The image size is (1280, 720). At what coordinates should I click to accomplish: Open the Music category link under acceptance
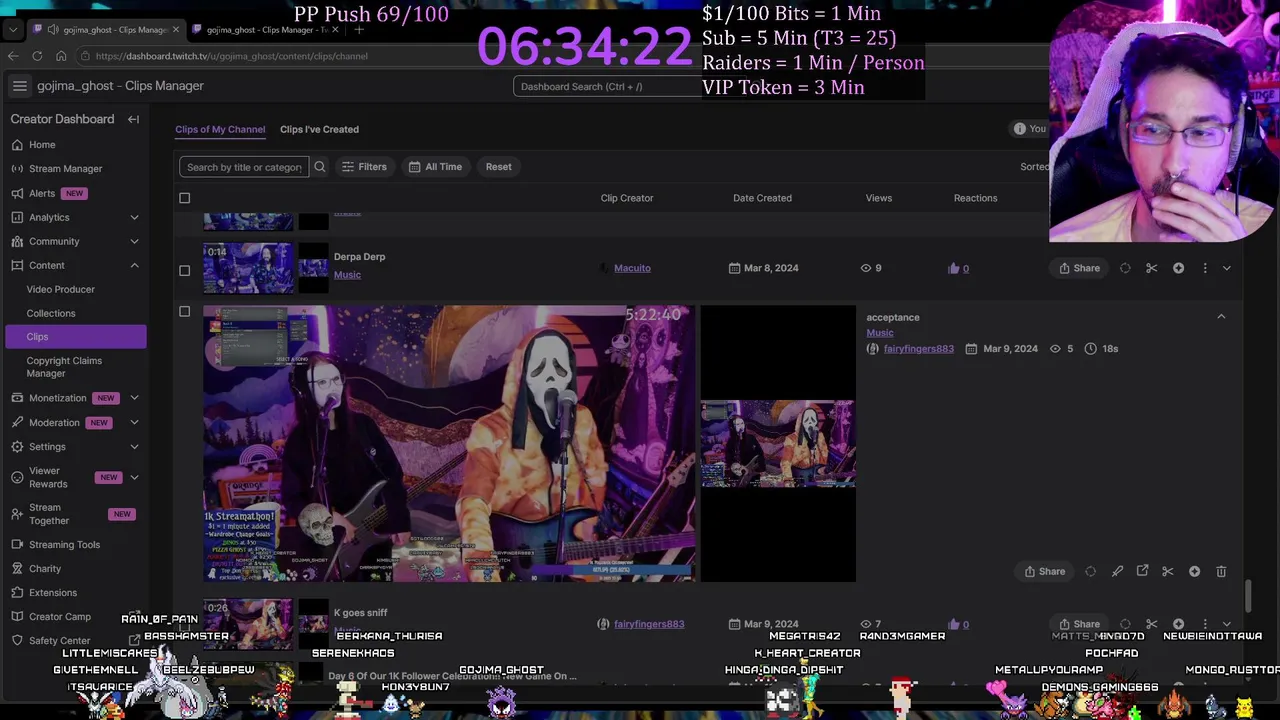[x=880, y=333]
